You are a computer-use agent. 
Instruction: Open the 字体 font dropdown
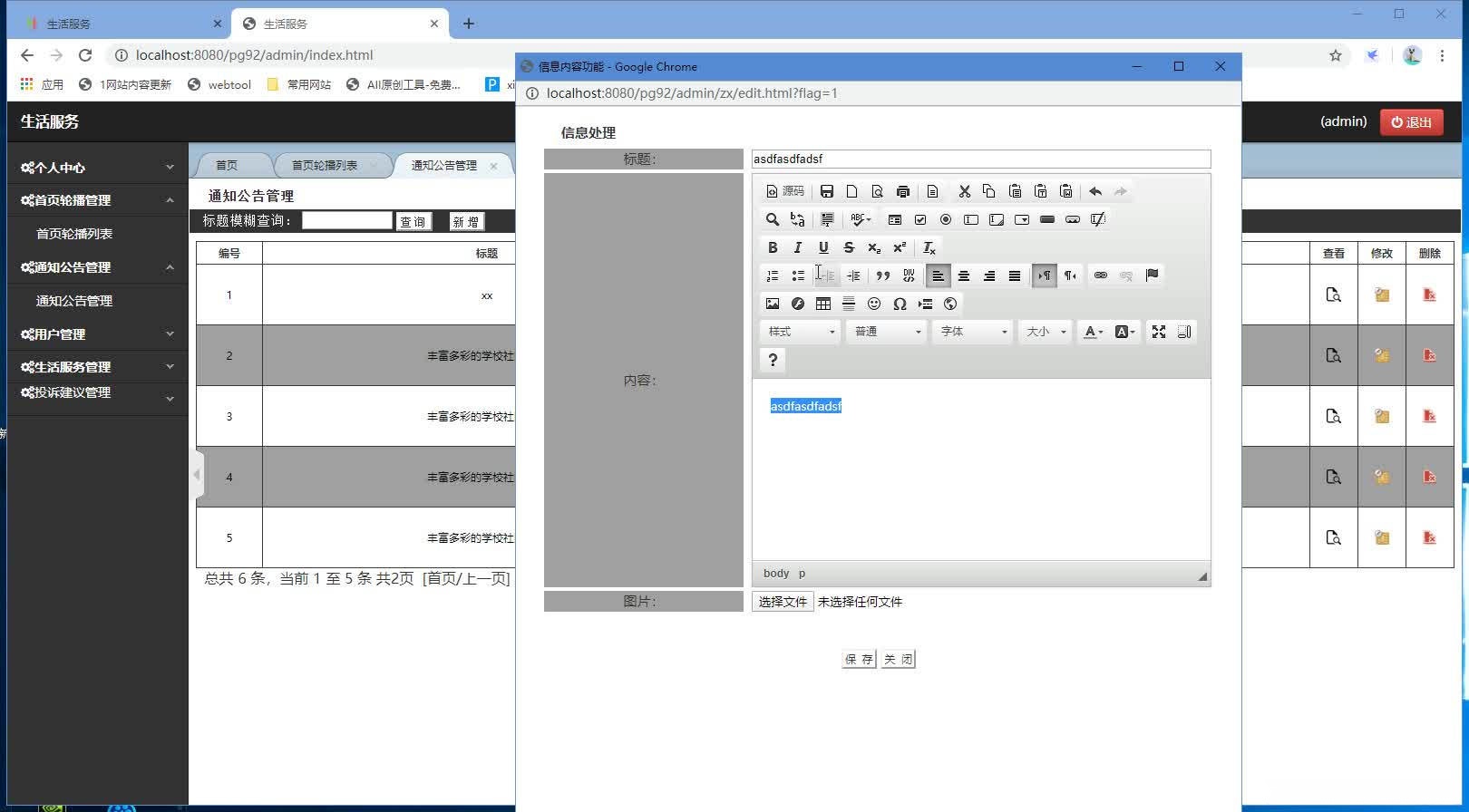coord(972,332)
